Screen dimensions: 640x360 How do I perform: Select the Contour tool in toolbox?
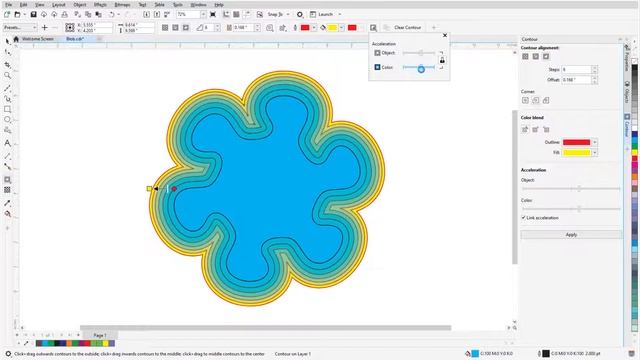[7, 180]
